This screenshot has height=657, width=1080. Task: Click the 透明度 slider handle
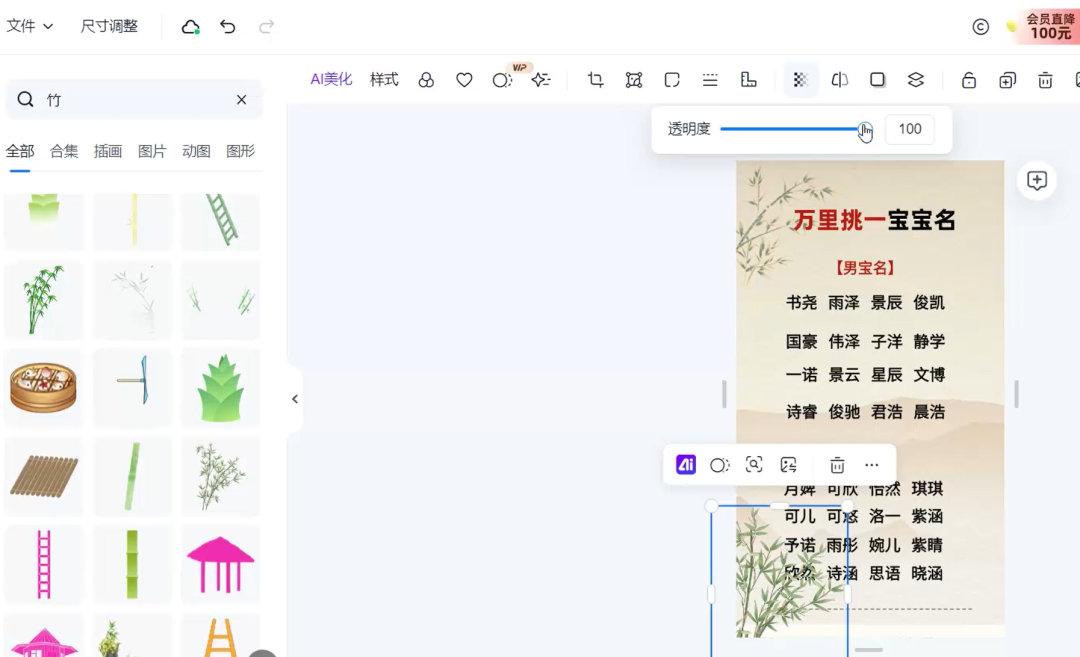(x=864, y=129)
